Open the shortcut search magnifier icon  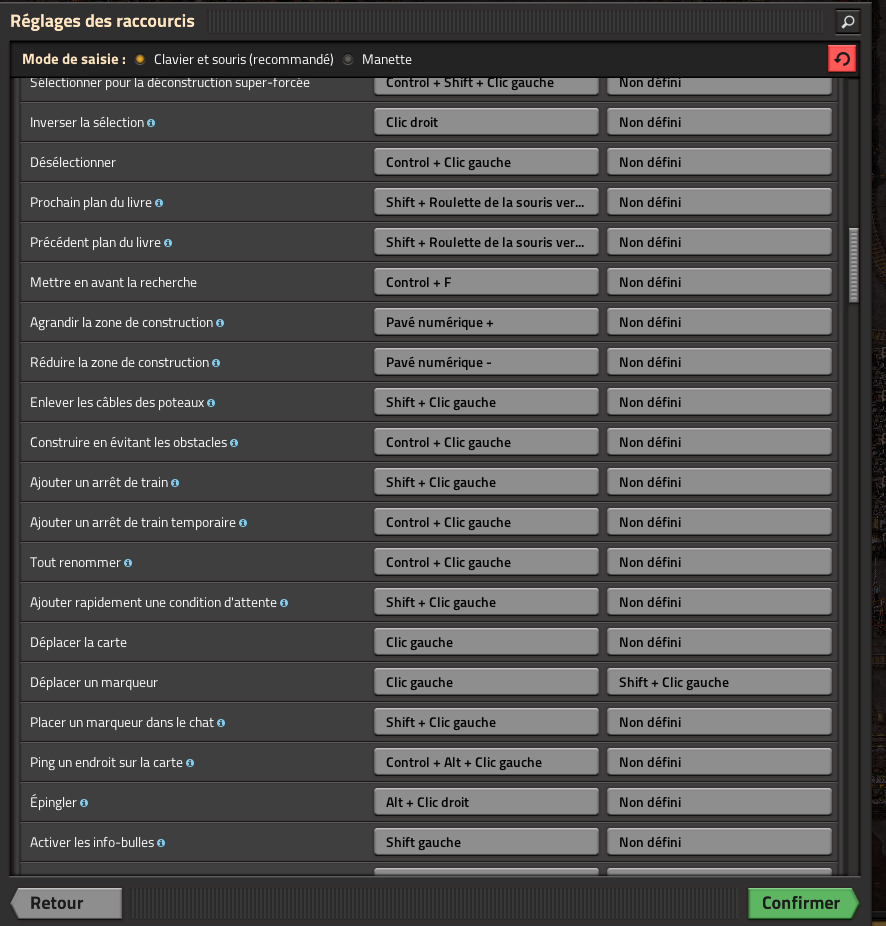pos(846,21)
